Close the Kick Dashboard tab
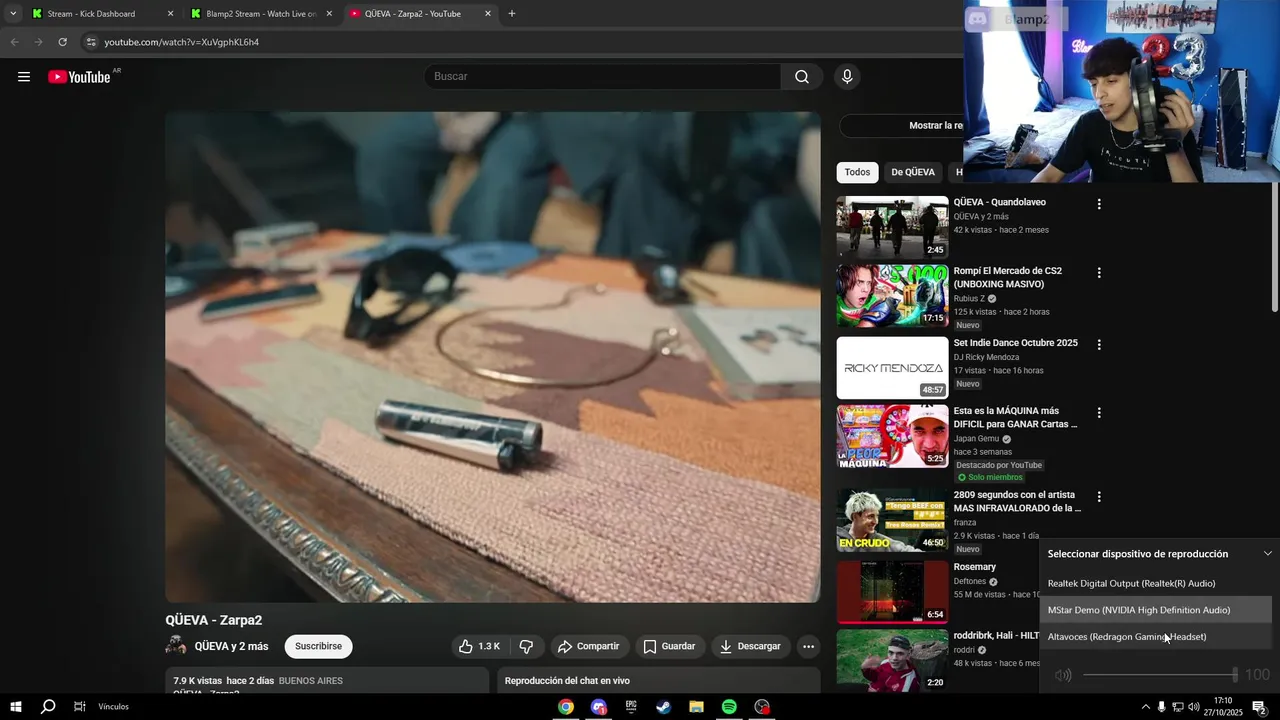This screenshot has width=1280, height=720. click(x=170, y=14)
